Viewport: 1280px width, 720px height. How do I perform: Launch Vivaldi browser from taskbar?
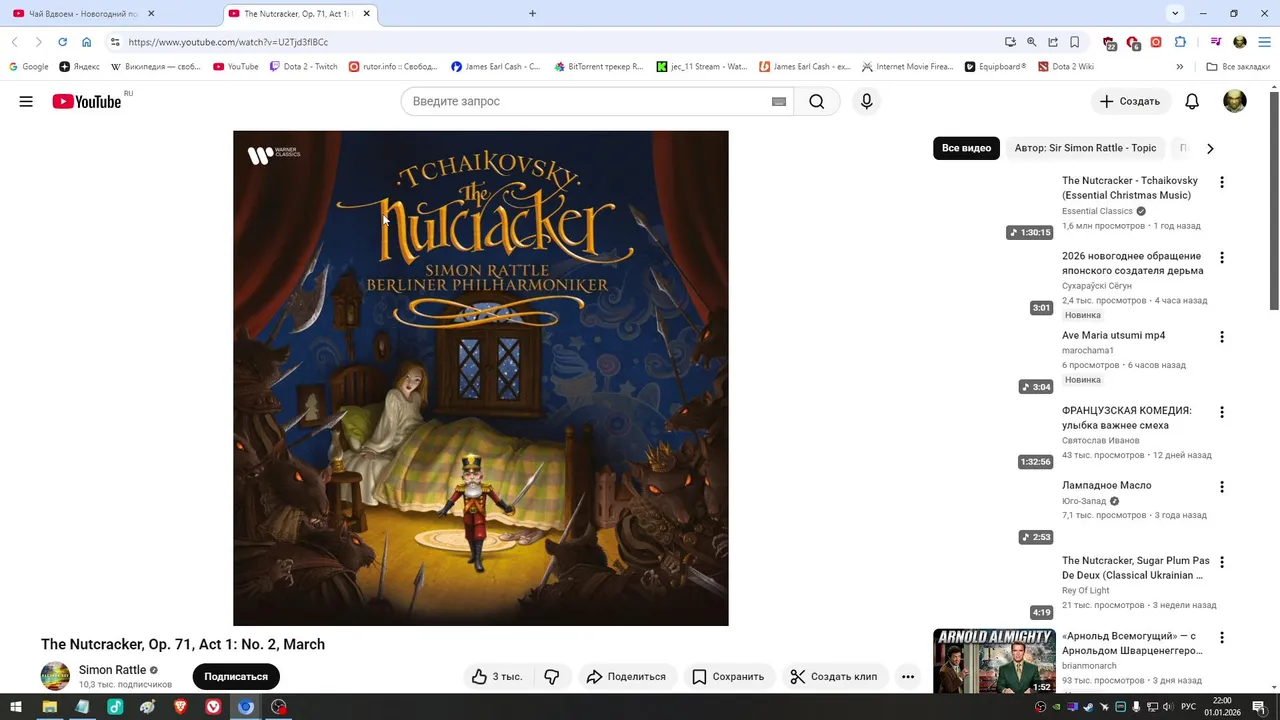tap(213, 707)
